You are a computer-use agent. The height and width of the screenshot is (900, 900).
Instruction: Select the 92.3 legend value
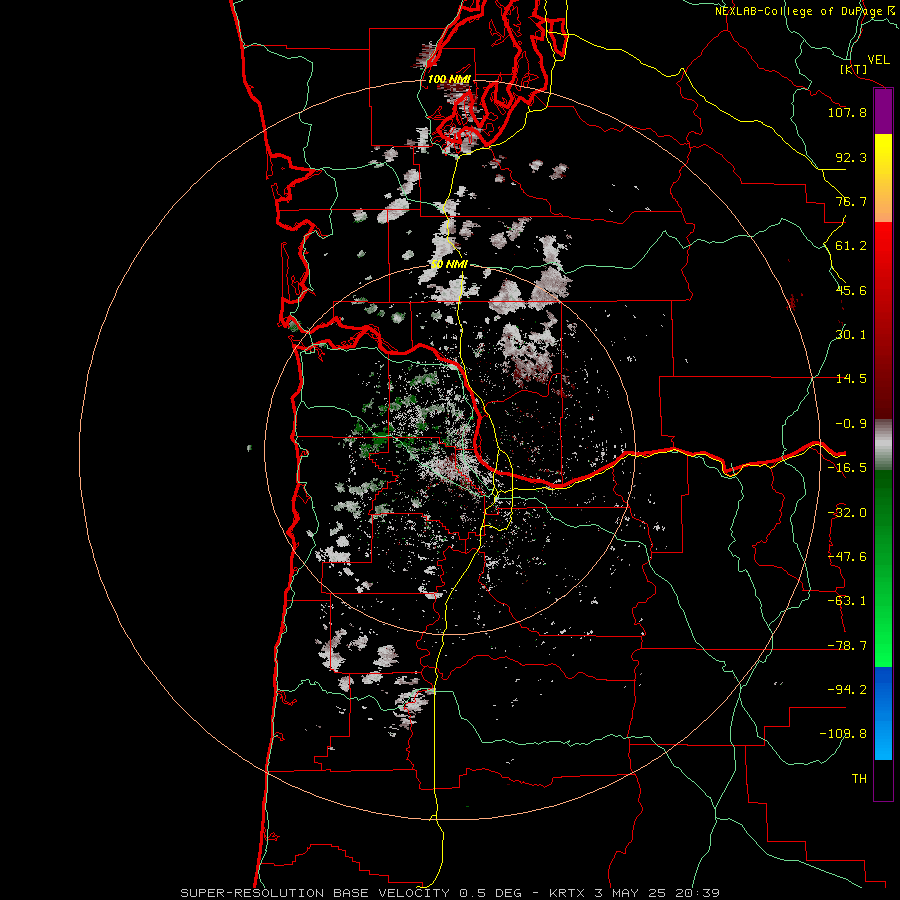pos(851,157)
